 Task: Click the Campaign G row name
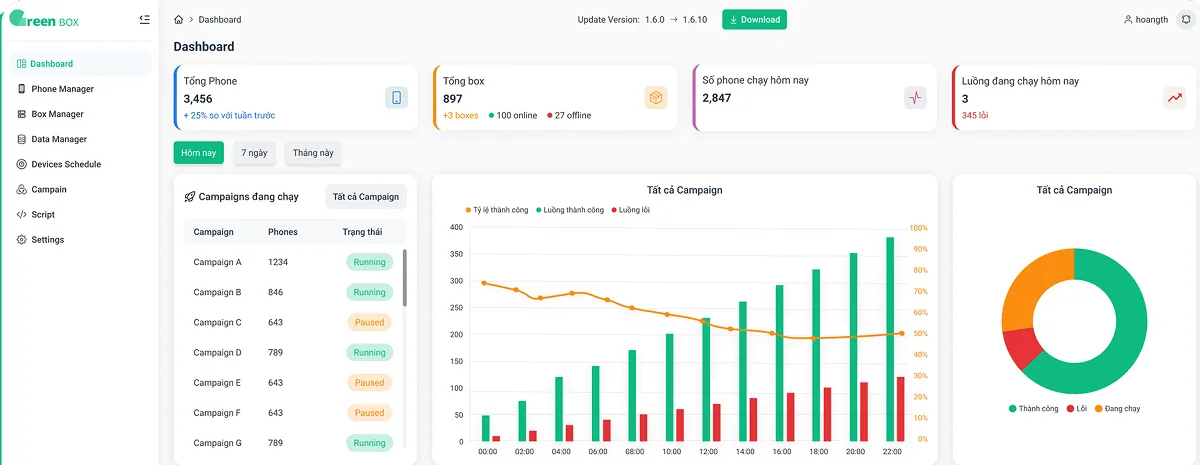[x=217, y=443]
